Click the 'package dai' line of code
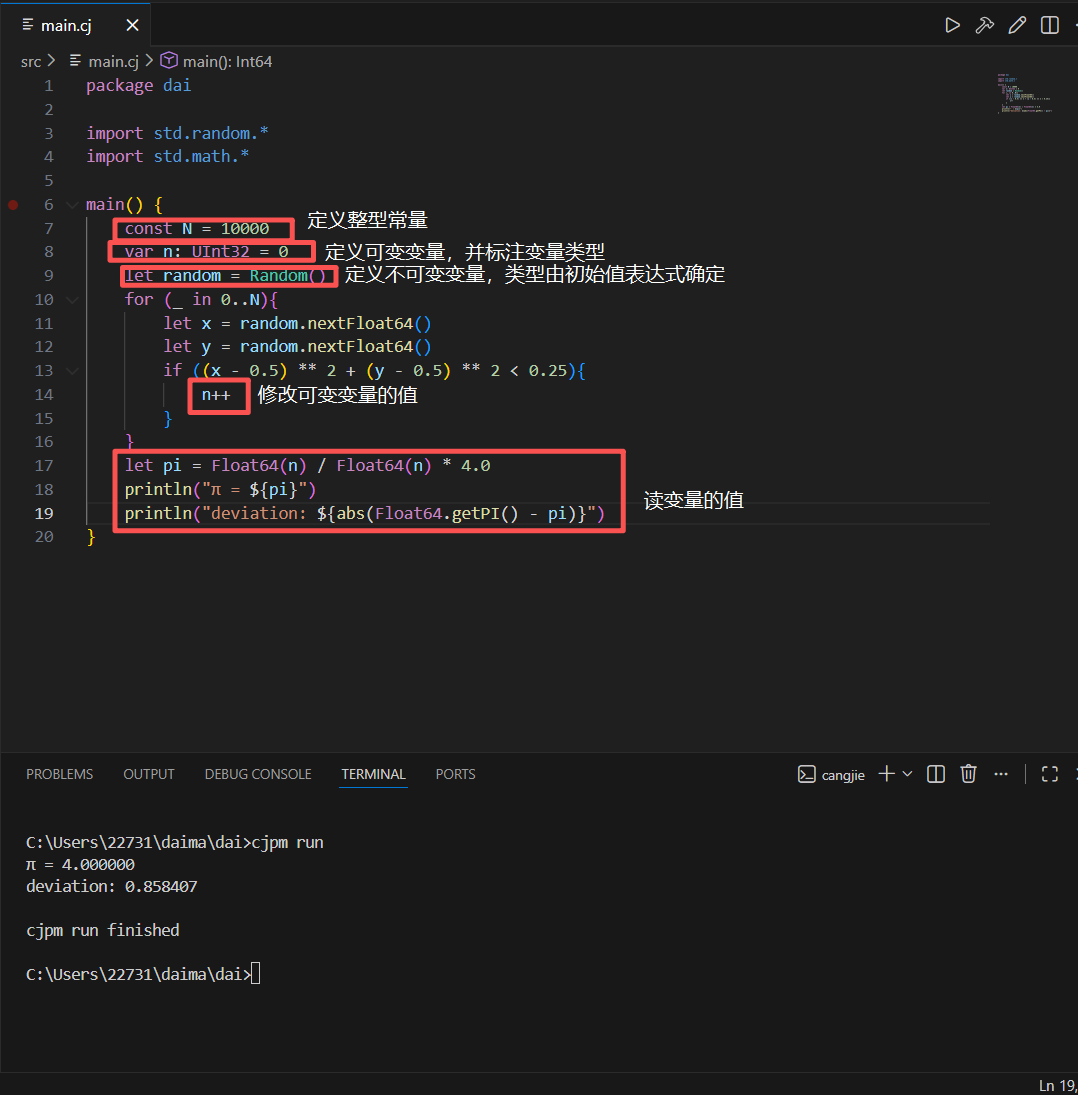This screenshot has height=1095, width=1078. pos(138,86)
